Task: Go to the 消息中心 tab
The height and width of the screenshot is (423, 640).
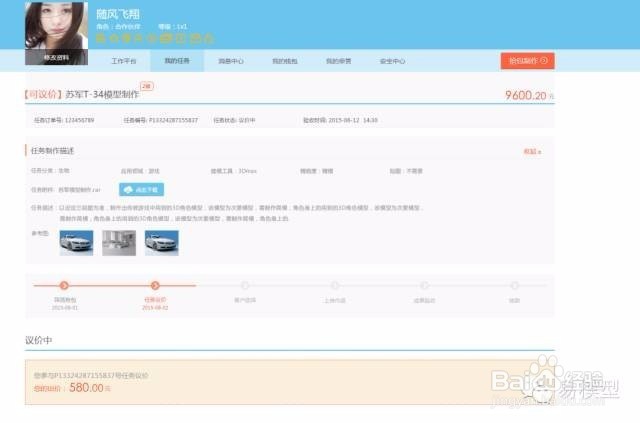Action: tap(231, 61)
